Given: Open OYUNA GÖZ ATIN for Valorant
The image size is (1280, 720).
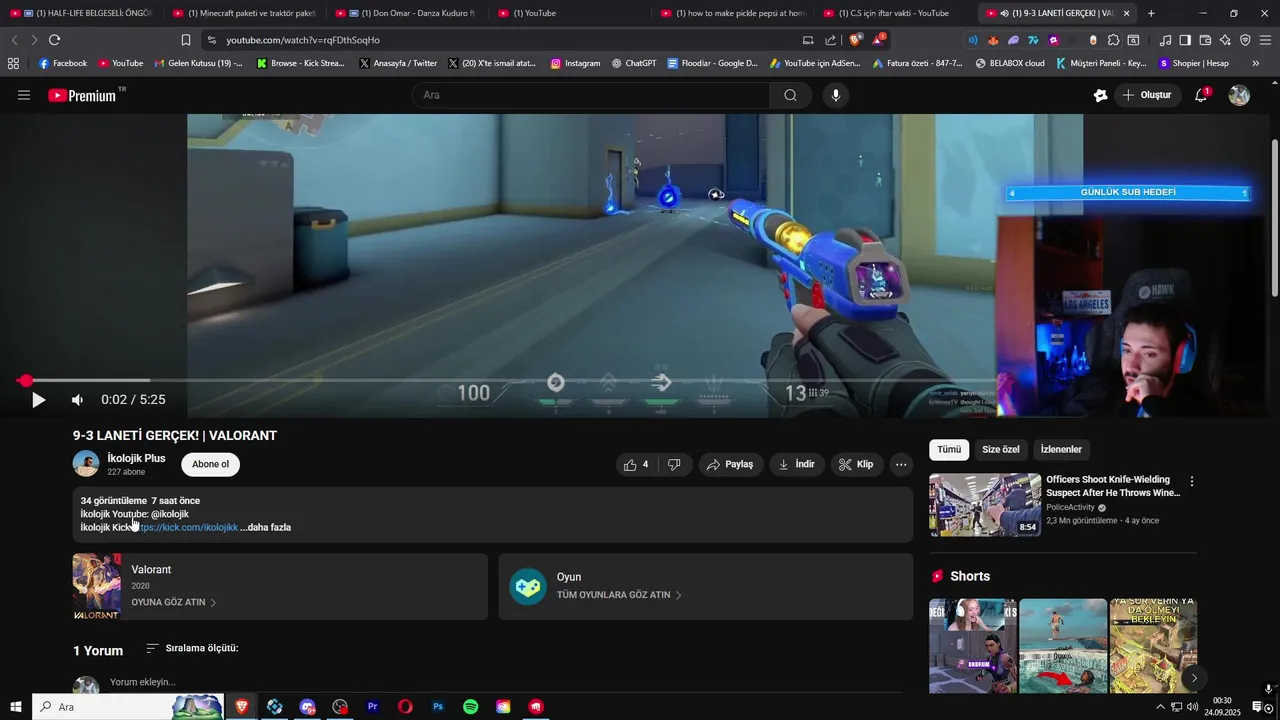Looking at the screenshot, I should [x=174, y=602].
